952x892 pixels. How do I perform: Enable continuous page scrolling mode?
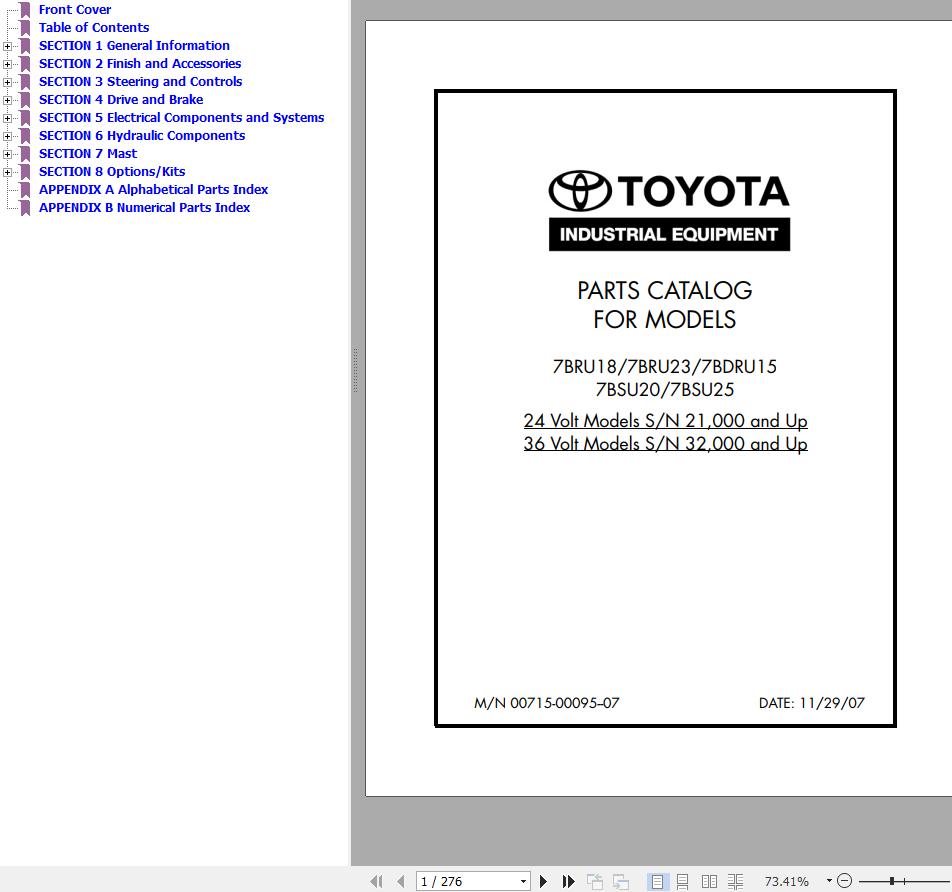click(682, 881)
